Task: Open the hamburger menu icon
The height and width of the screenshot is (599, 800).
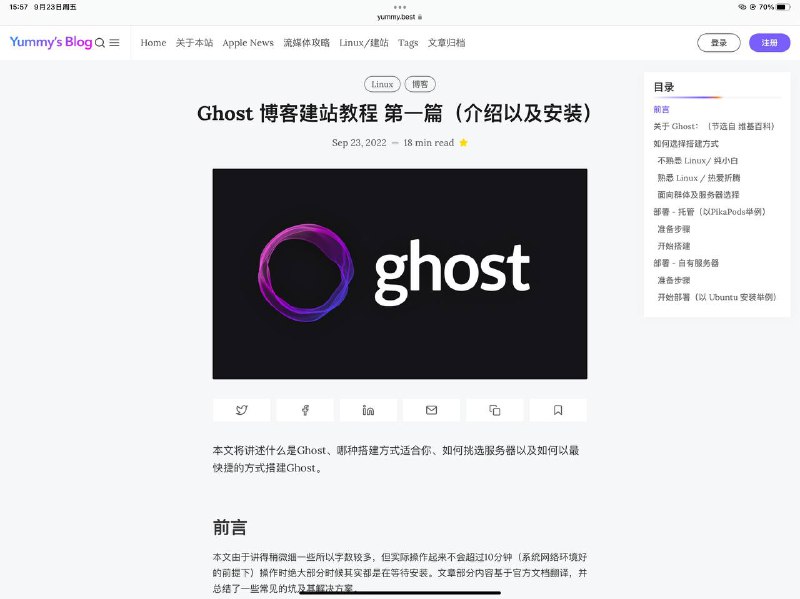Action: click(x=114, y=43)
